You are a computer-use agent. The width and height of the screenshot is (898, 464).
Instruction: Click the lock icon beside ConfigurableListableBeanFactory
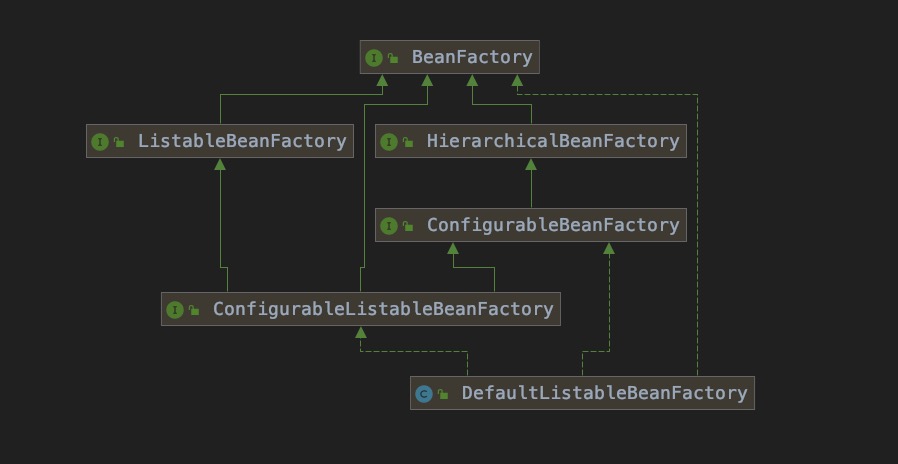[x=194, y=310]
